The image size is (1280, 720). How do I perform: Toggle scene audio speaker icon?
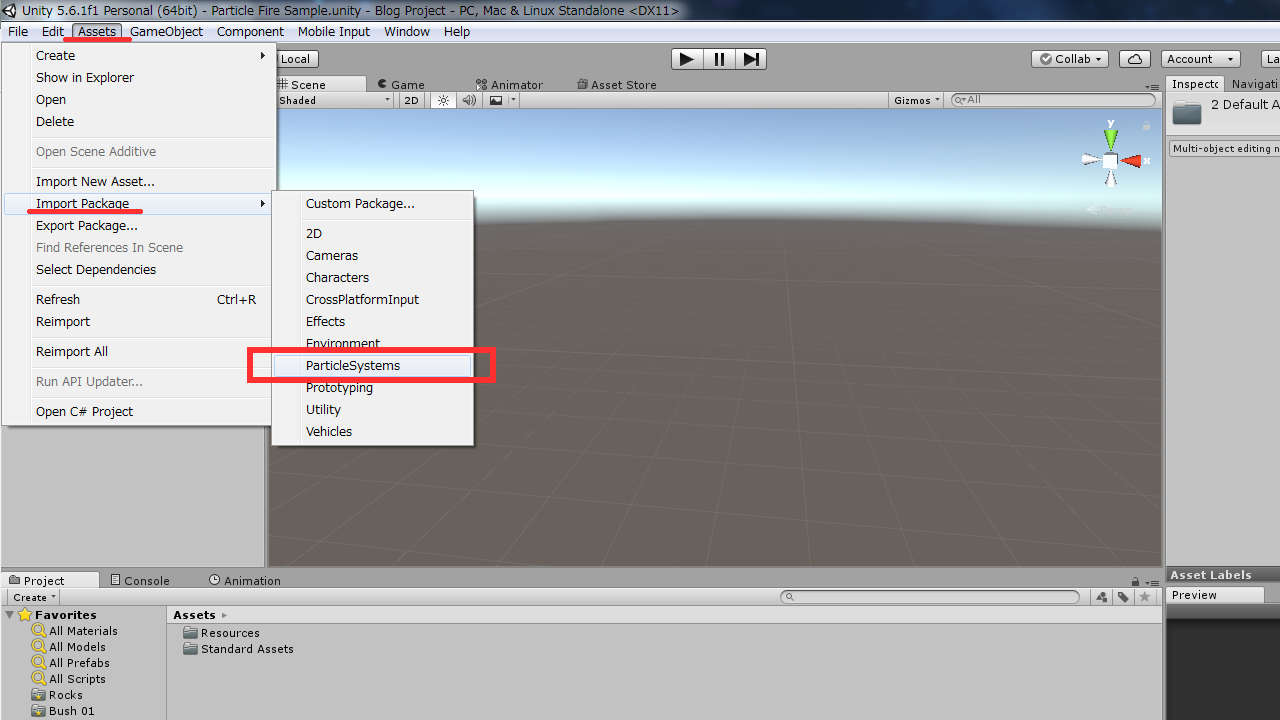[469, 100]
